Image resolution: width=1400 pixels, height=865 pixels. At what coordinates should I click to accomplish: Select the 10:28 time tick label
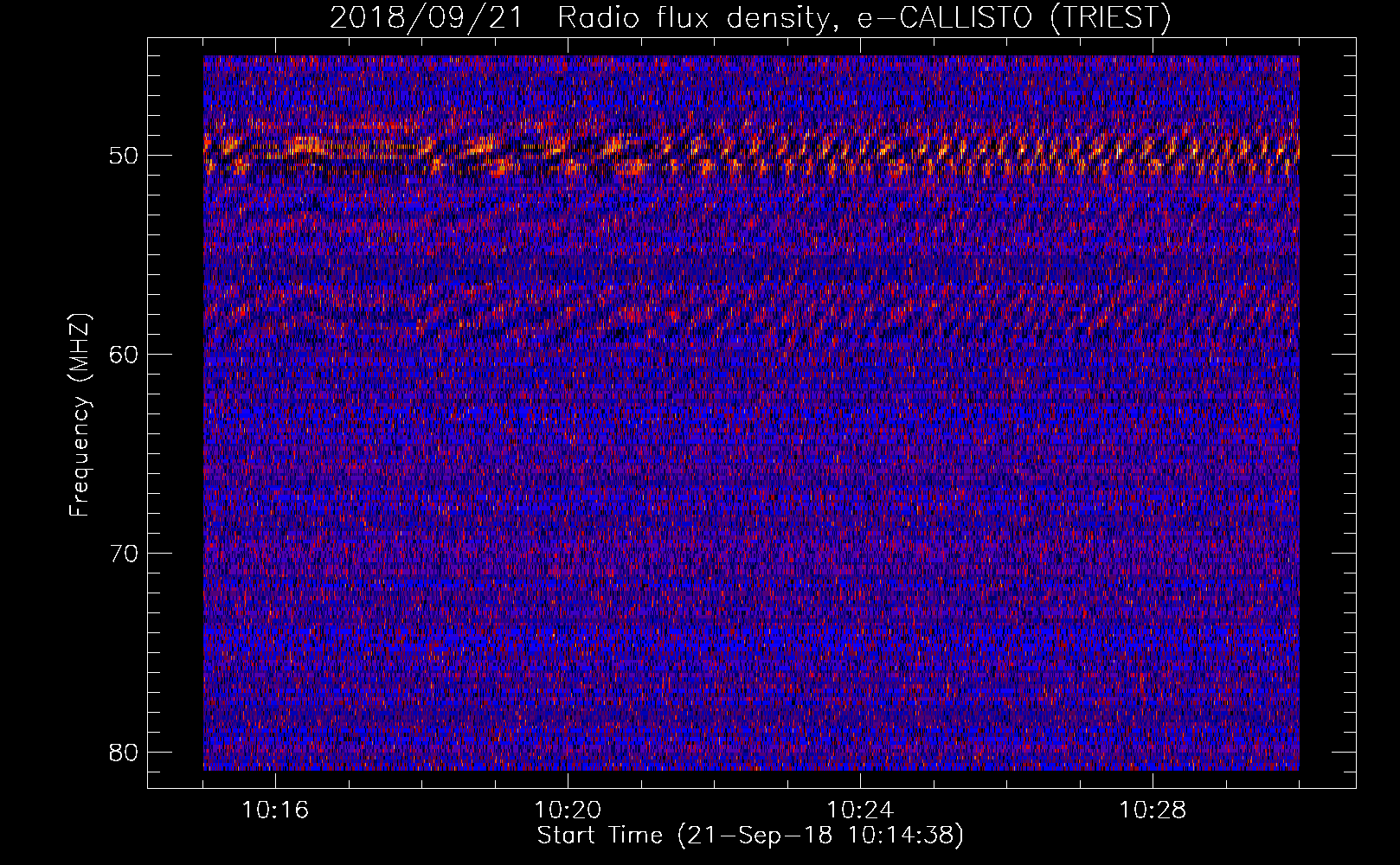pyautogui.click(x=1153, y=811)
